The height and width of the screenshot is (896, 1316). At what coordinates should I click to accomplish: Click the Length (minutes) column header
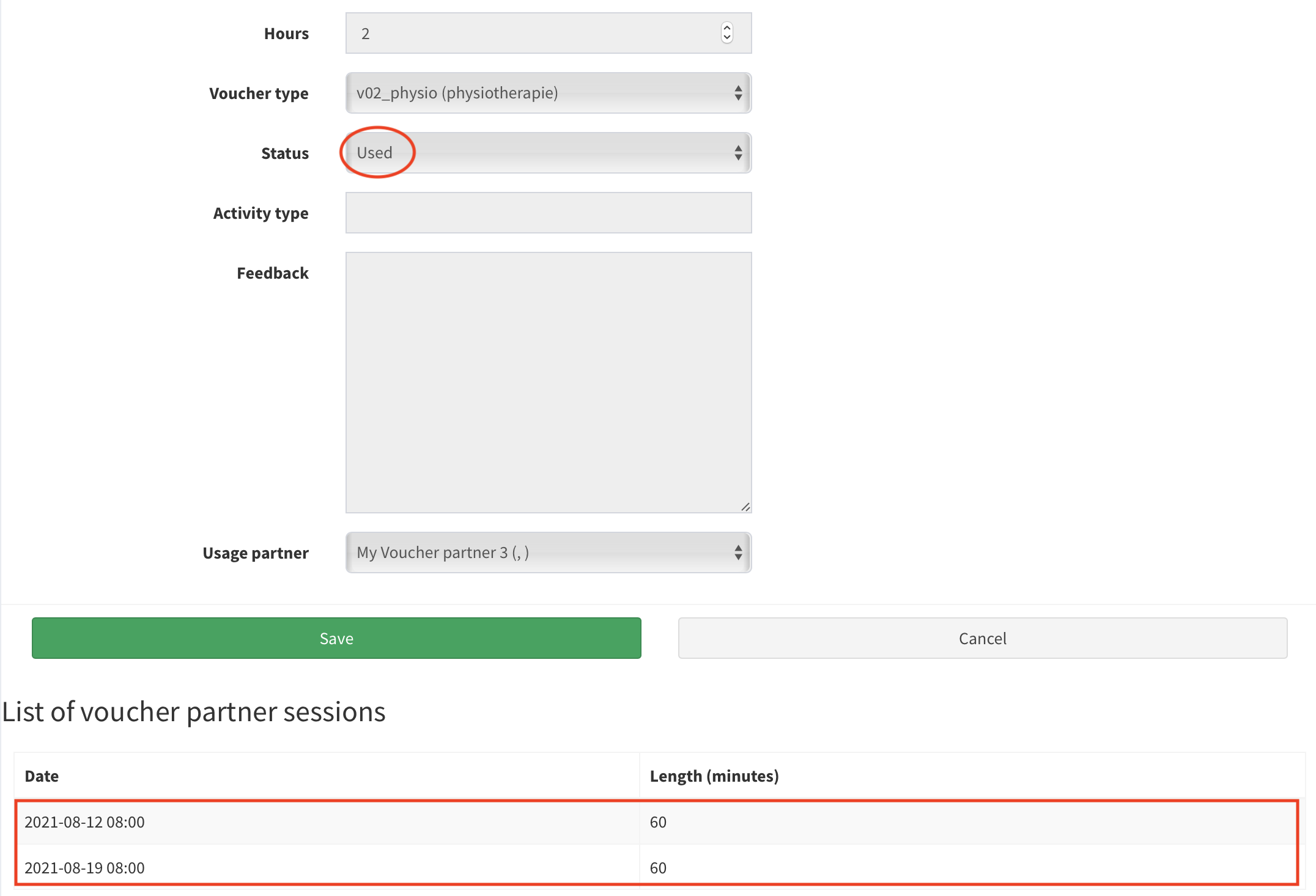tap(714, 776)
